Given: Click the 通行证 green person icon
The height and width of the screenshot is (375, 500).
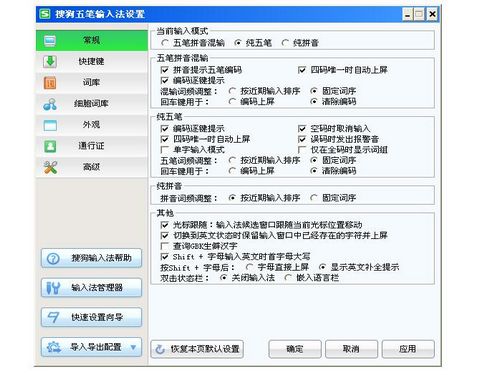Looking at the screenshot, I should 50,146.
